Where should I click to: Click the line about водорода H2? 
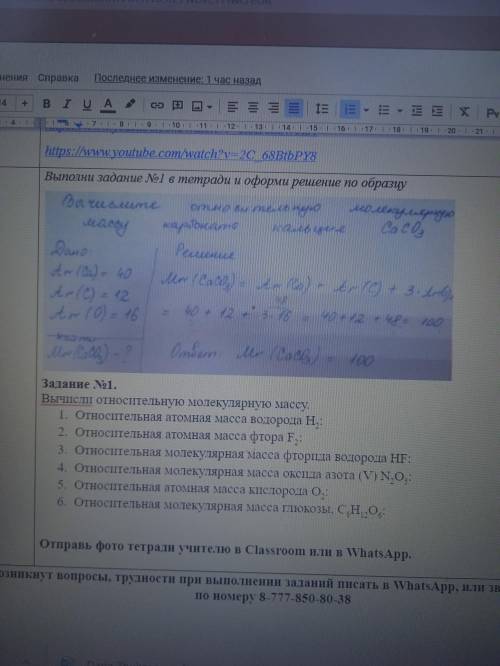tap(198, 419)
